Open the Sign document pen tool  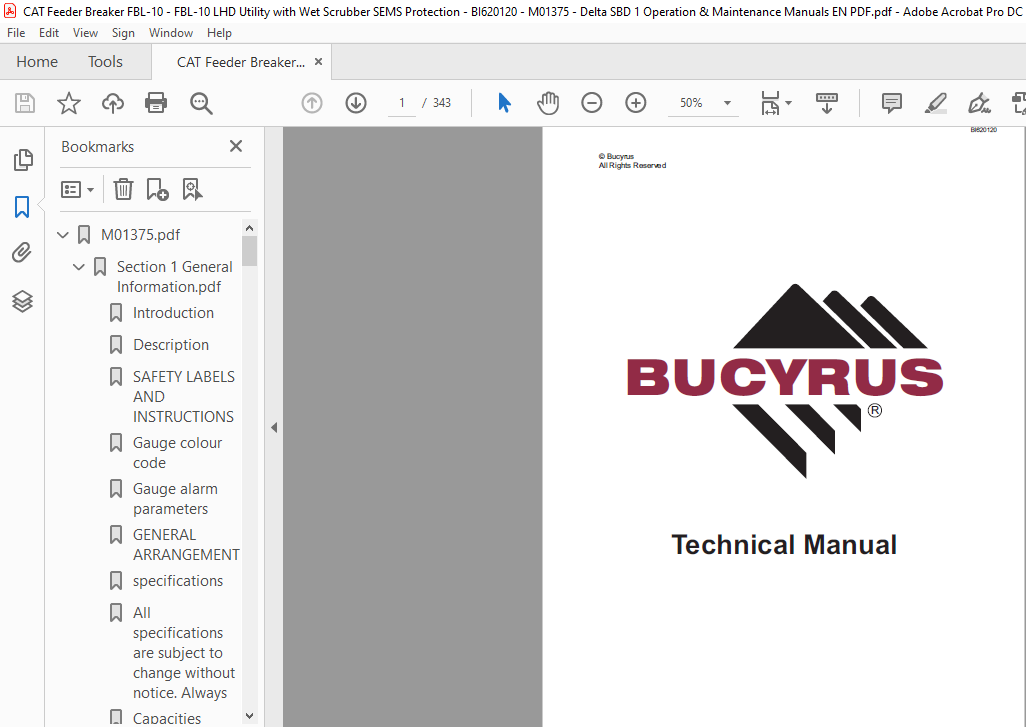(x=979, y=103)
